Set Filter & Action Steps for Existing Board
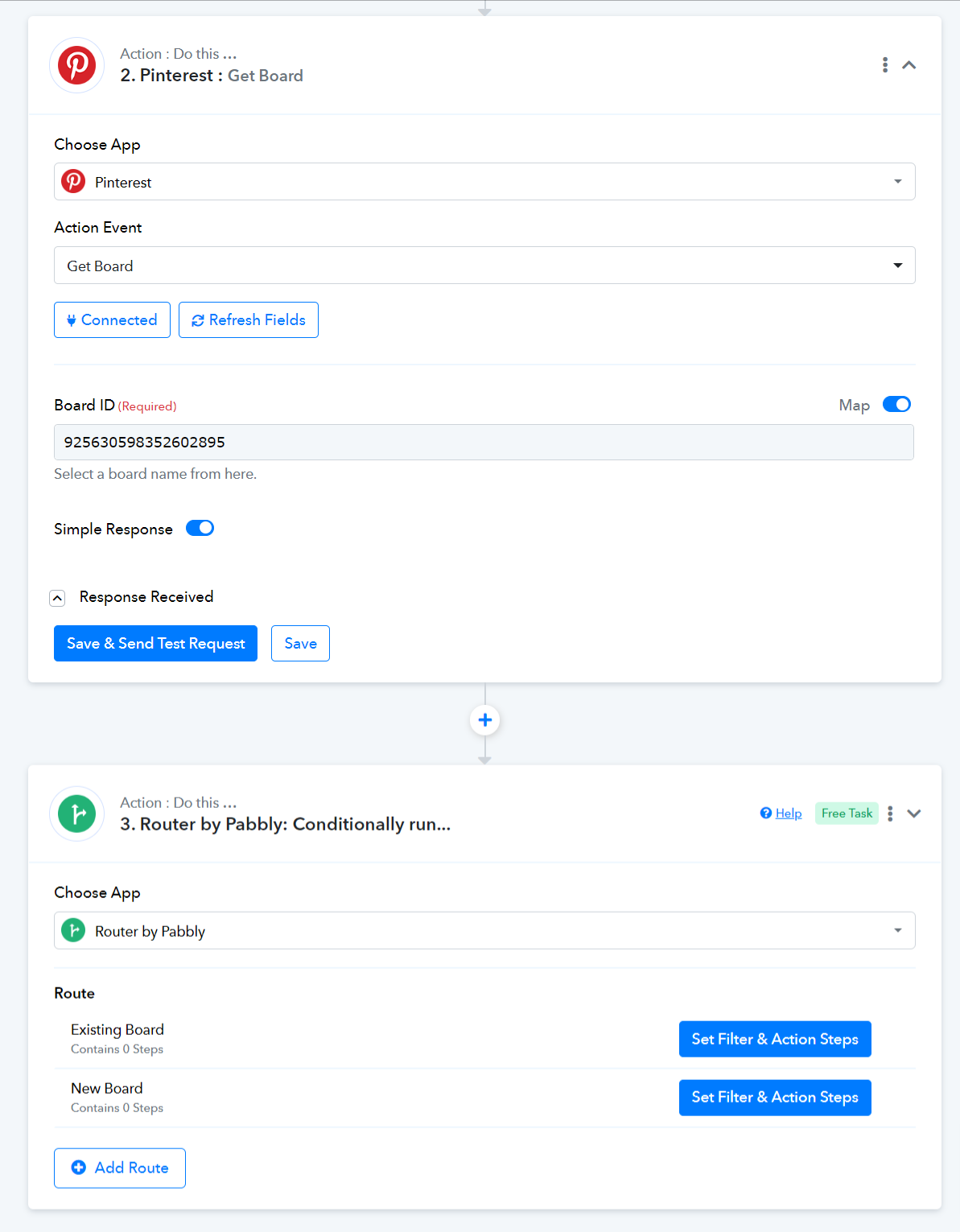This screenshot has width=960, height=1232. click(775, 1040)
